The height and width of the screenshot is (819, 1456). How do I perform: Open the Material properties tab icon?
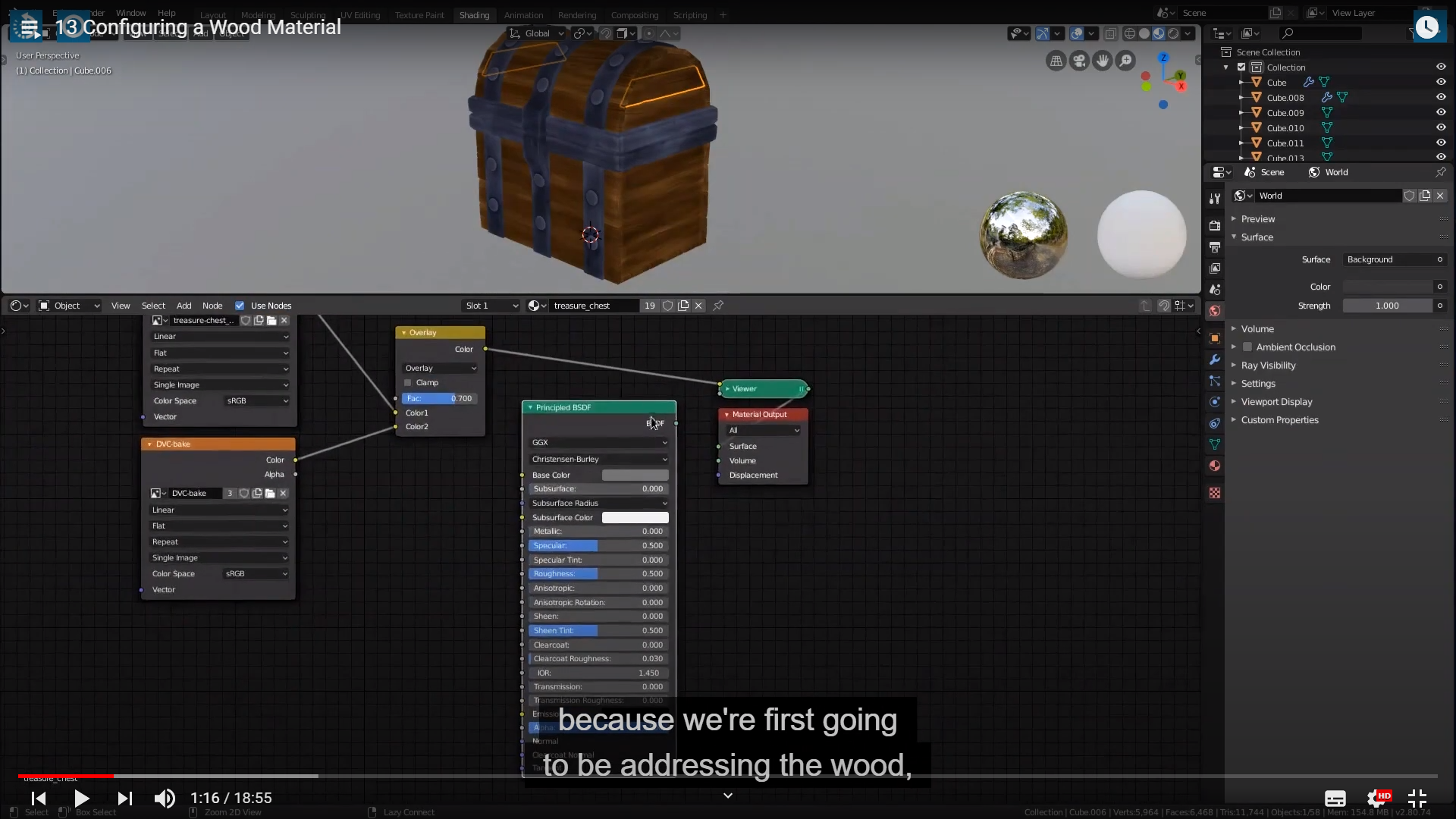pos(1214,466)
